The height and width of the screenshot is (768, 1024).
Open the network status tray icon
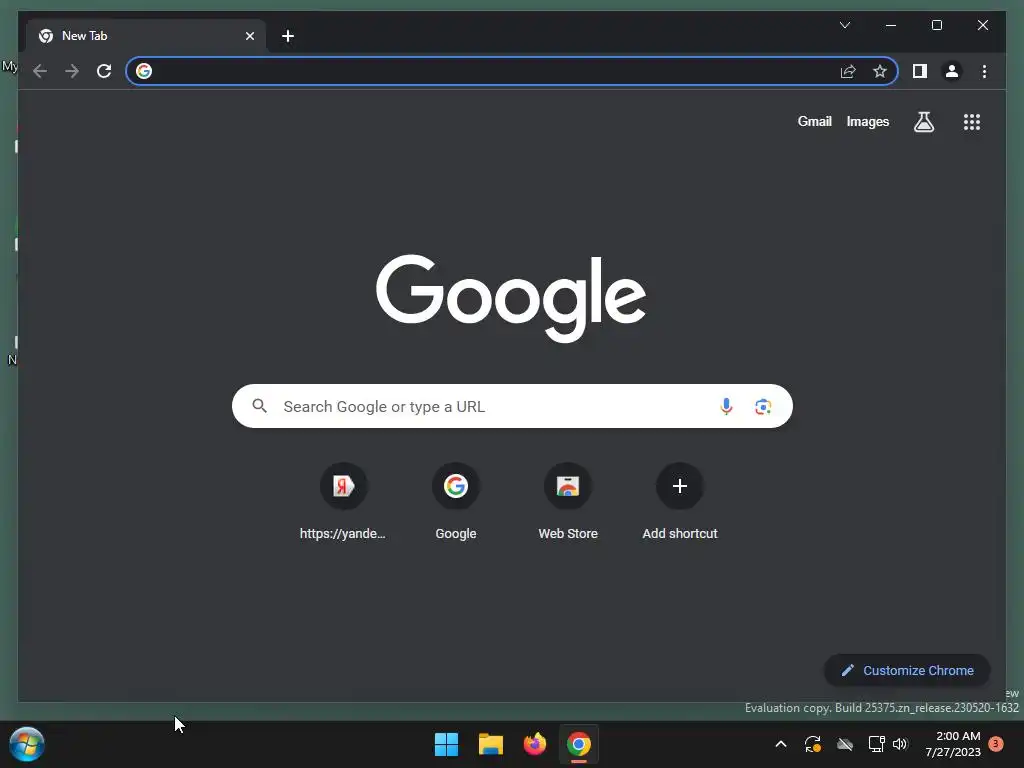[876, 744]
